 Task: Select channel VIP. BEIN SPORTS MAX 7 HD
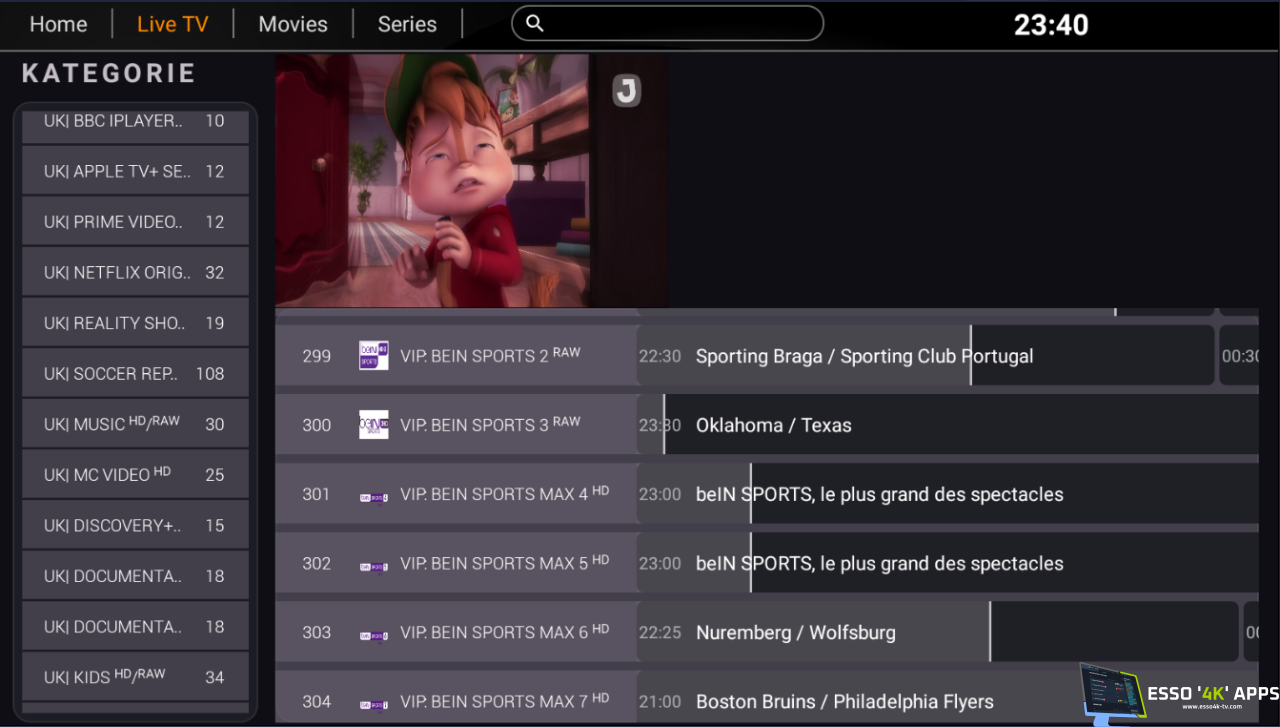point(456,696)
